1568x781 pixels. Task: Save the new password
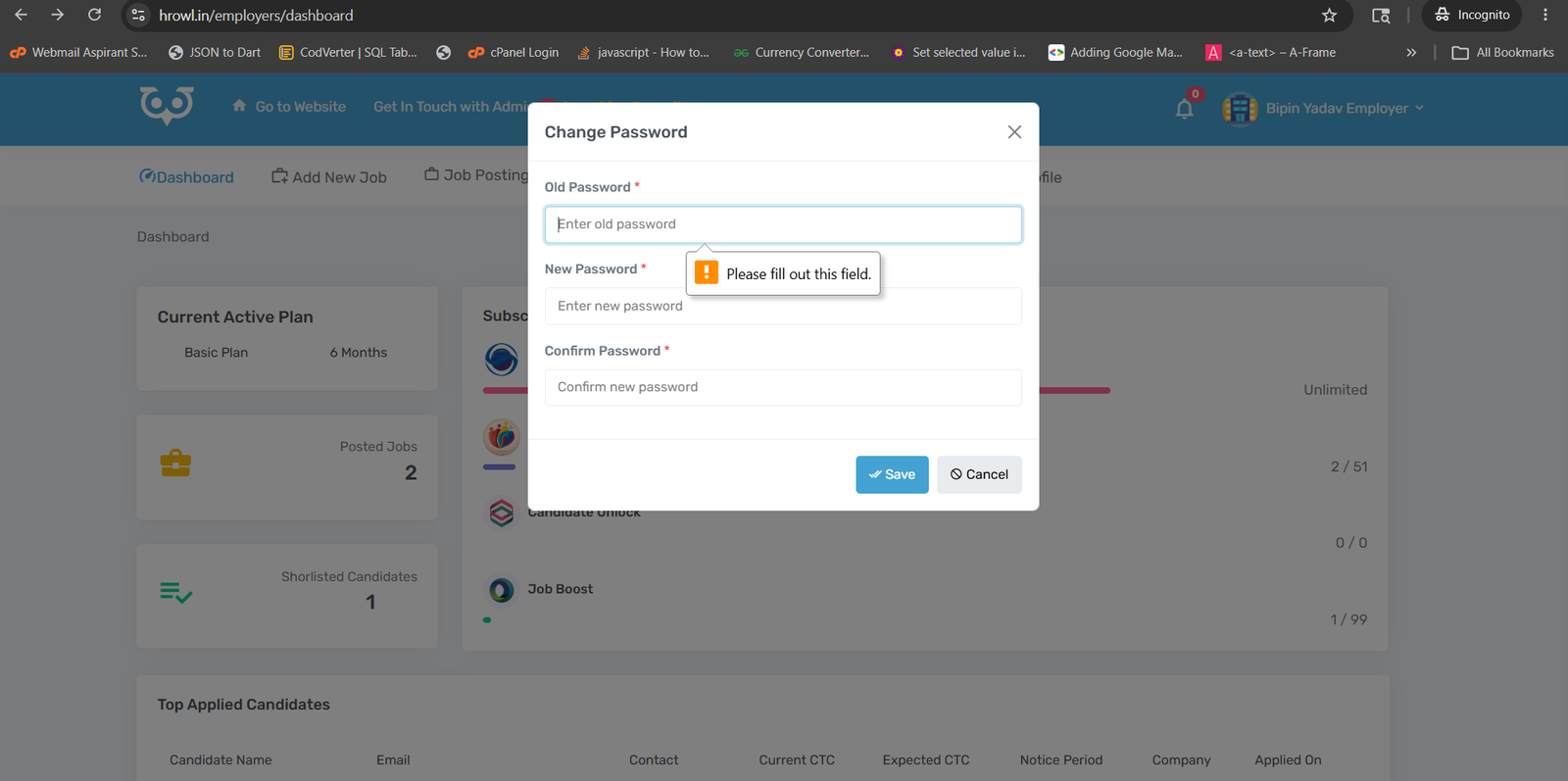tap(892, 474)
